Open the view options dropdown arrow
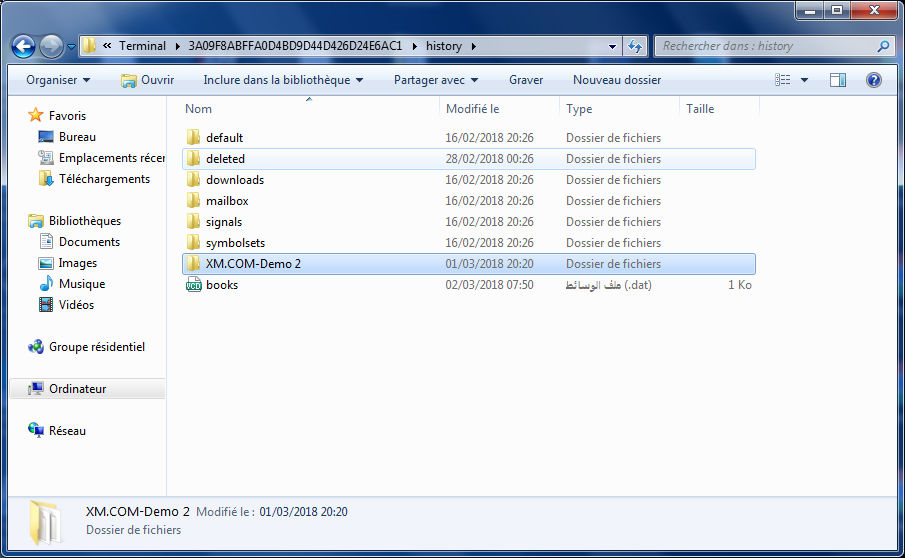 [804, 80]
